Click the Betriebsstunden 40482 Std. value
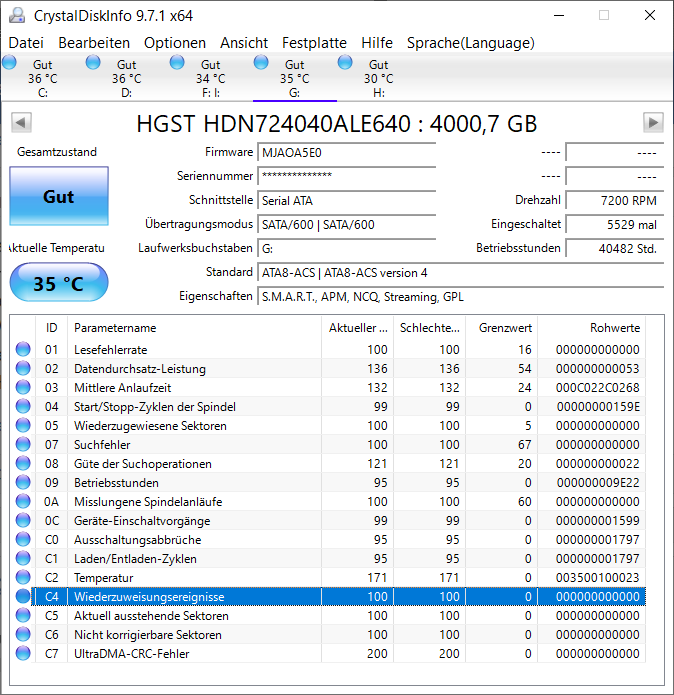This screenshot has width=674, height=695. pyautogui.click(x=615, y=248)
